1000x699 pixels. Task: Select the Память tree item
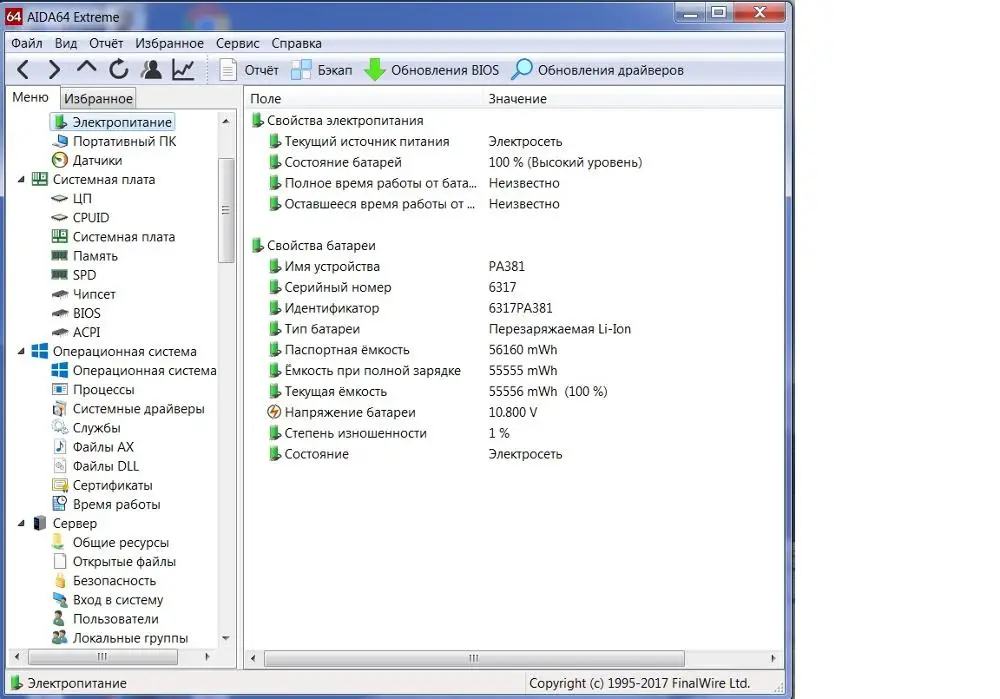[x=84, y=256]
